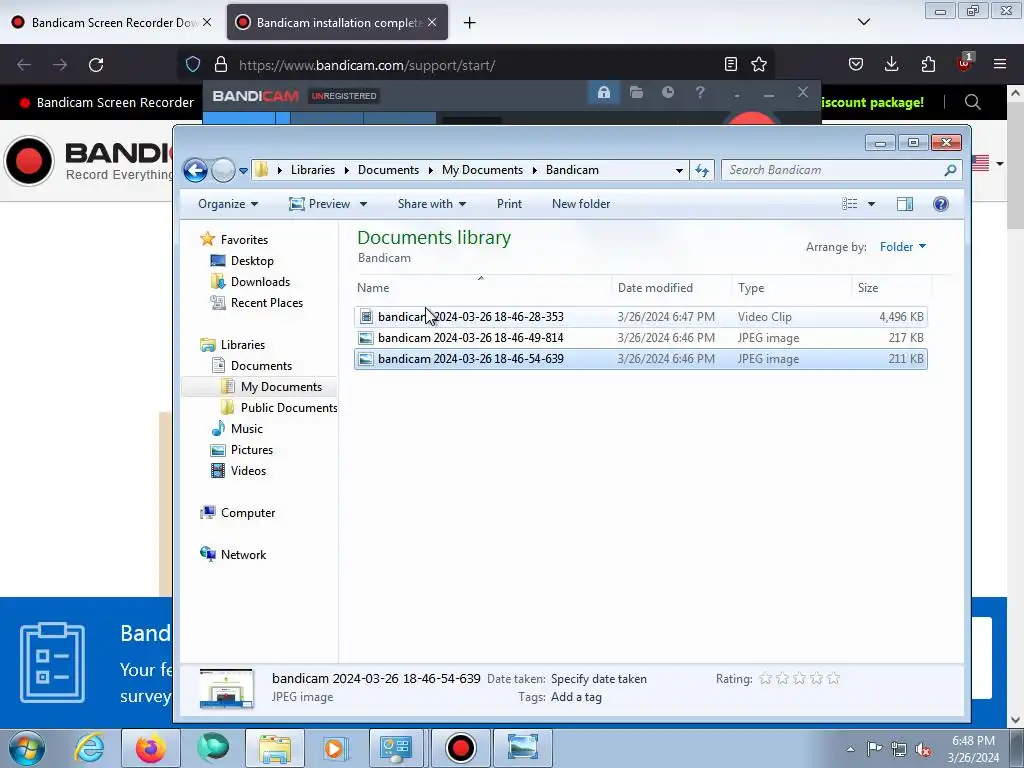Open Videos library

[x=248, y=470]
